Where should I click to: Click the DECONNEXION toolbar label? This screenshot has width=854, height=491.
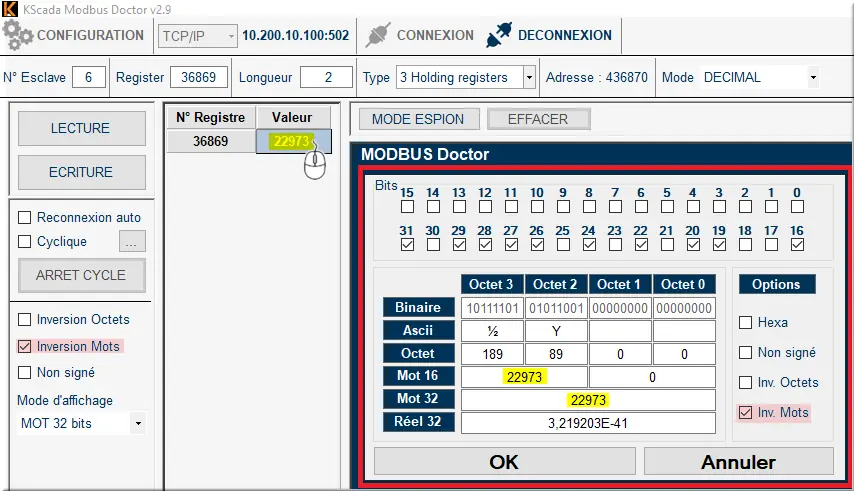point(565,35)
